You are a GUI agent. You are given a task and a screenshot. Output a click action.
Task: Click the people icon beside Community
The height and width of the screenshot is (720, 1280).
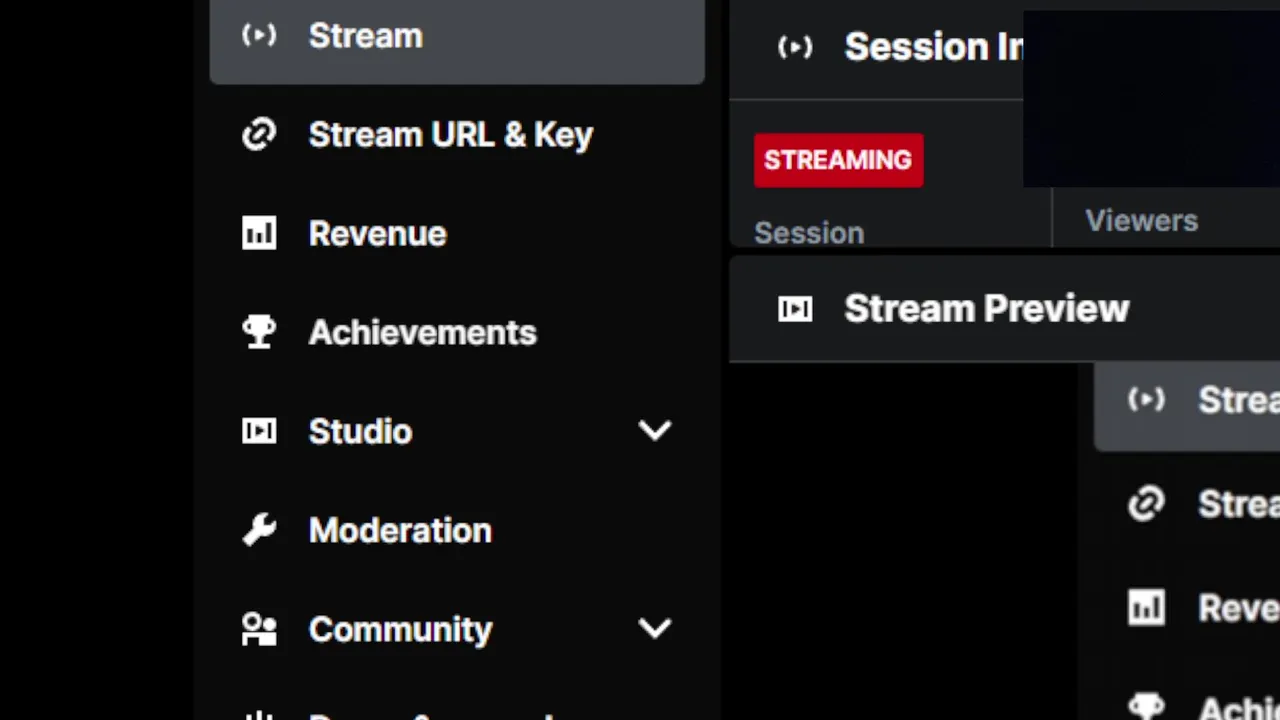[x=259, y=629]
